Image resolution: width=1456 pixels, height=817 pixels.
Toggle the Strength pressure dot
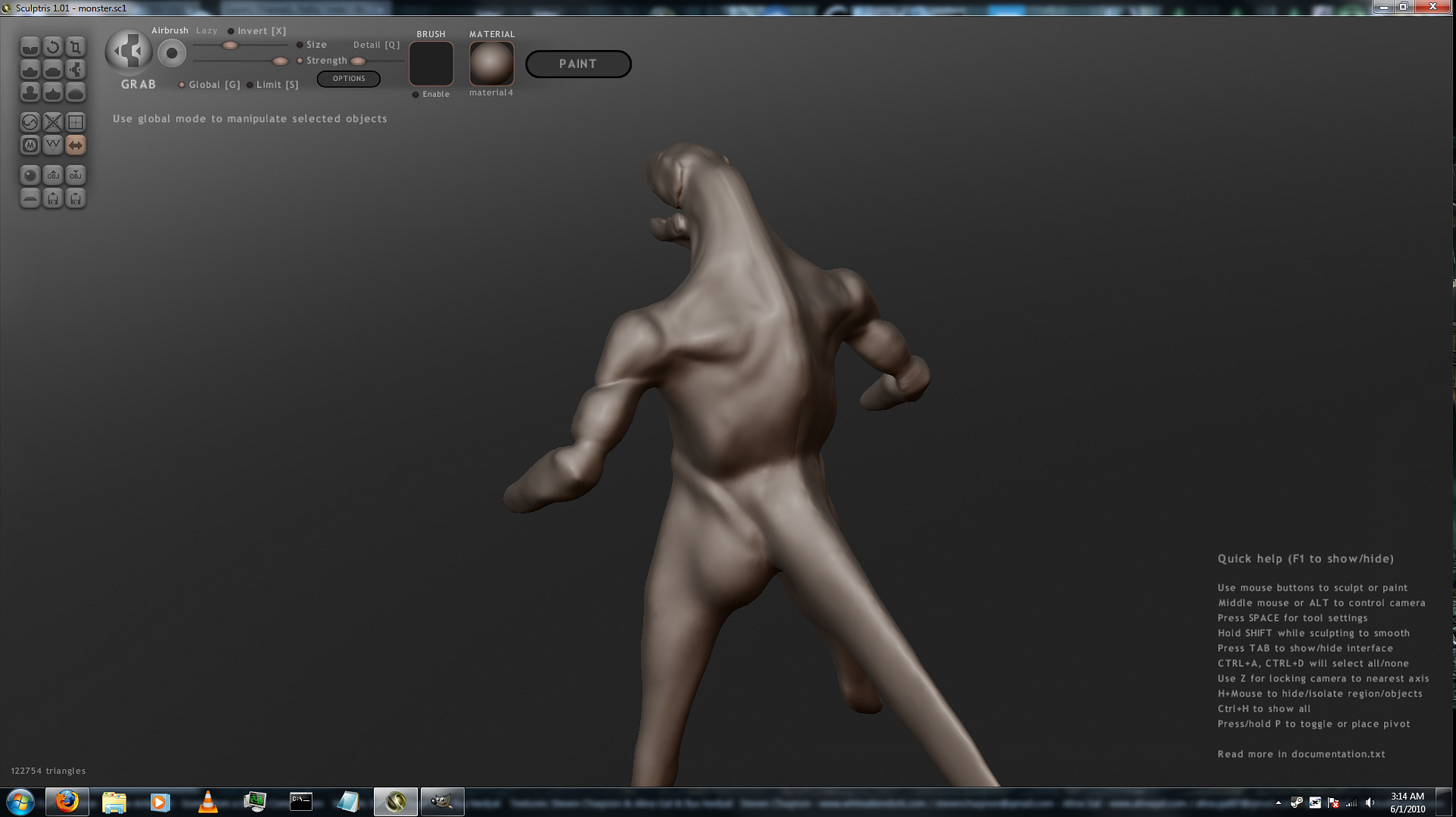tap(300, 61)
